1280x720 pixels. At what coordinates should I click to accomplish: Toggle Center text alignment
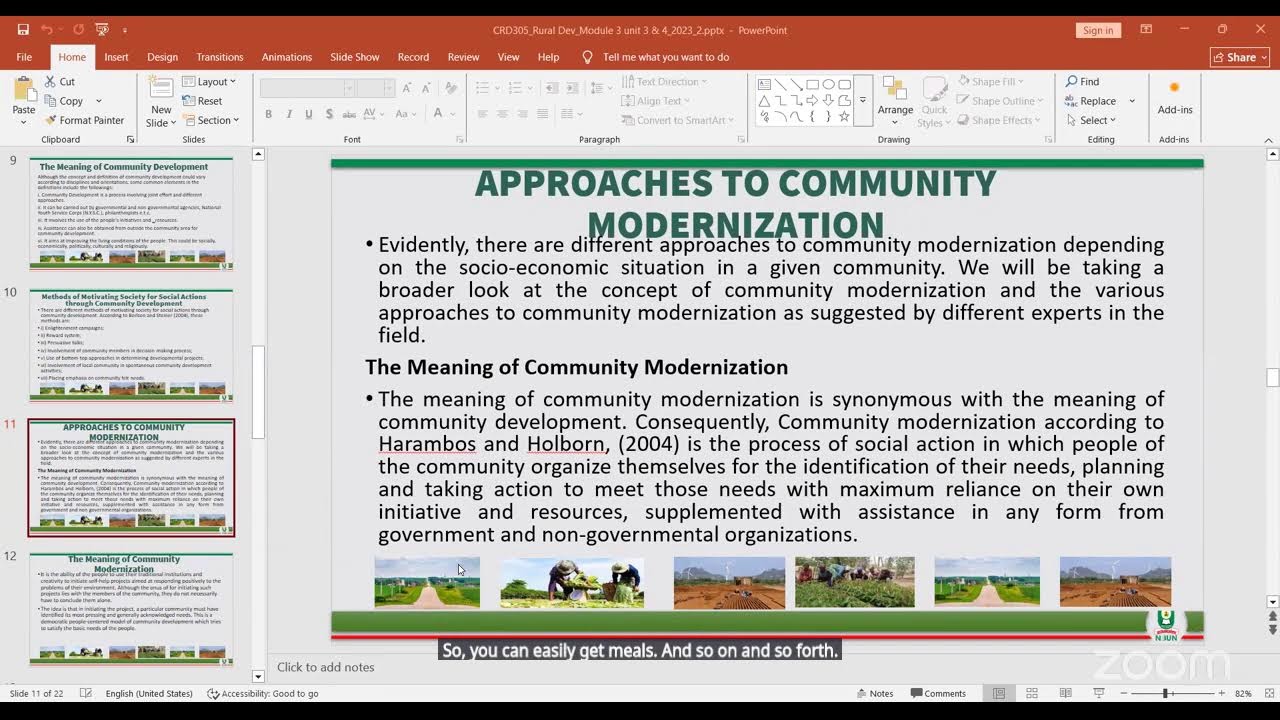click(502, 114)
